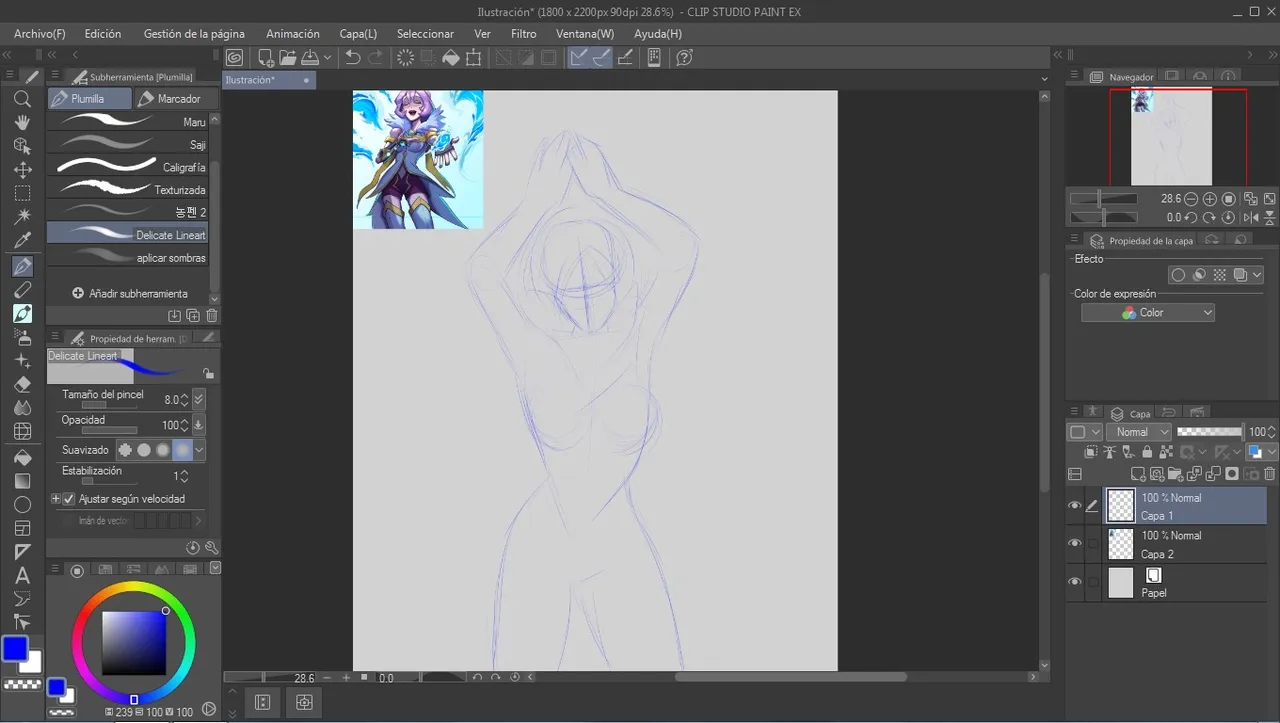Select the Pencil tool in the toolbar
This screenshot has width=1280, height=723.
pyautogui.click(x=22, y=290)
